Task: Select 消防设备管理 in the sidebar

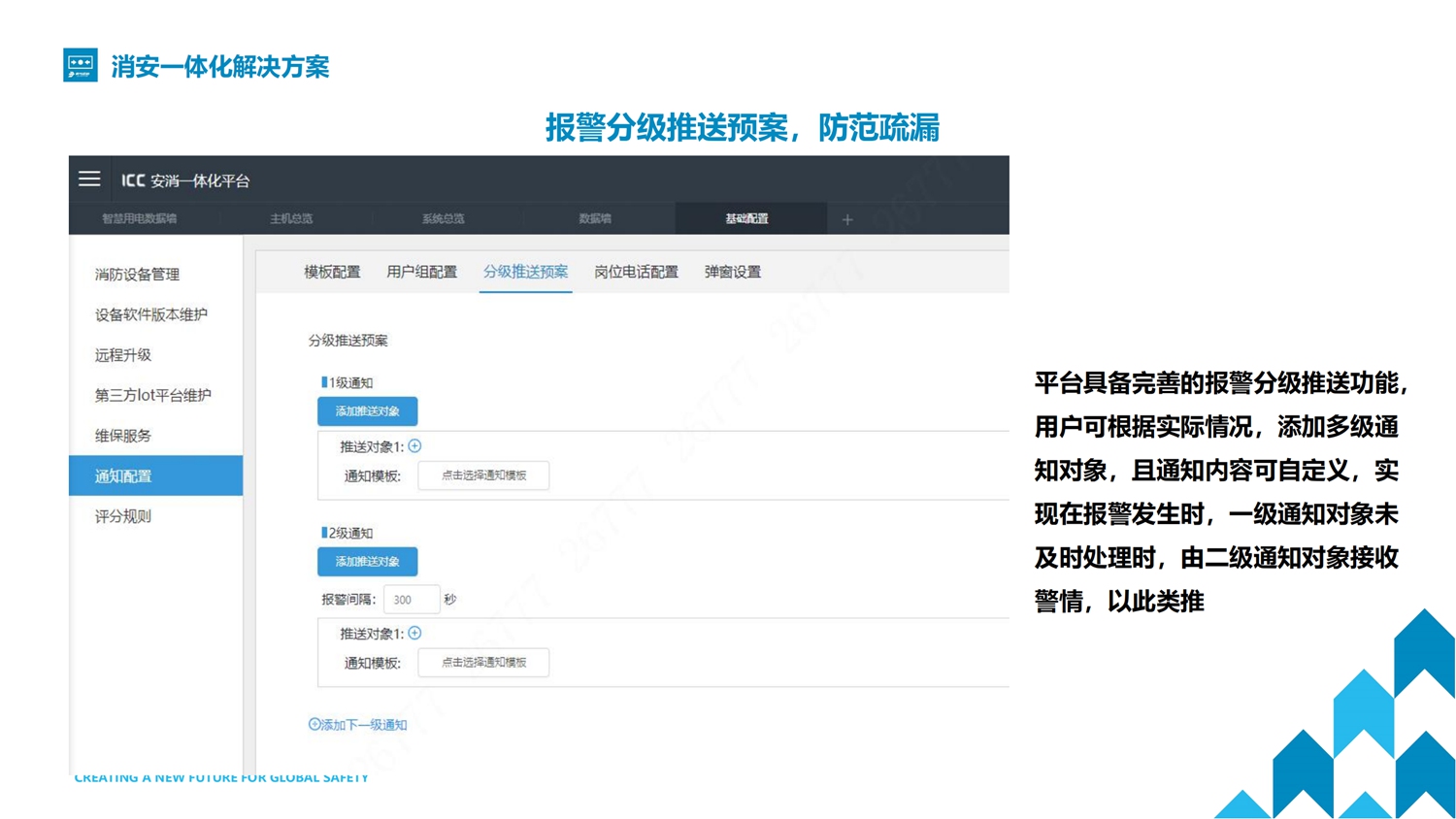Action: tap(137, 275)
